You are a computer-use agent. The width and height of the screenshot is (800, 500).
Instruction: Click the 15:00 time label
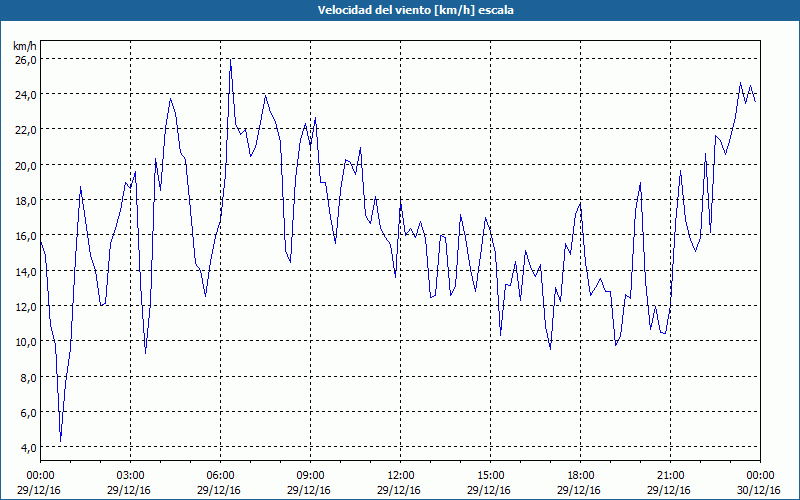point(490,476)
